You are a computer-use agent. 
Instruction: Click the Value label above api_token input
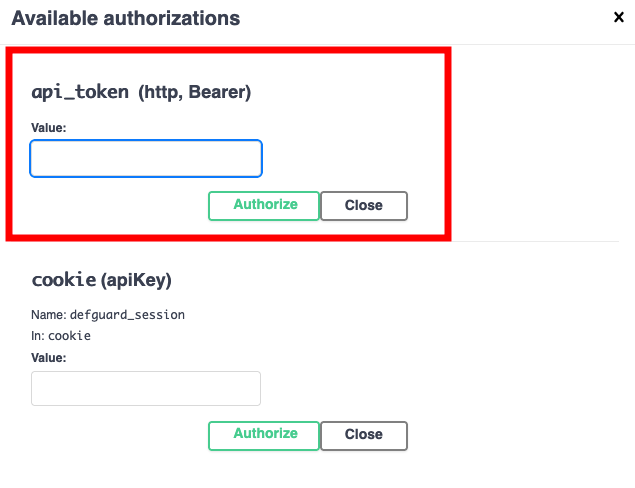point(49,128)
